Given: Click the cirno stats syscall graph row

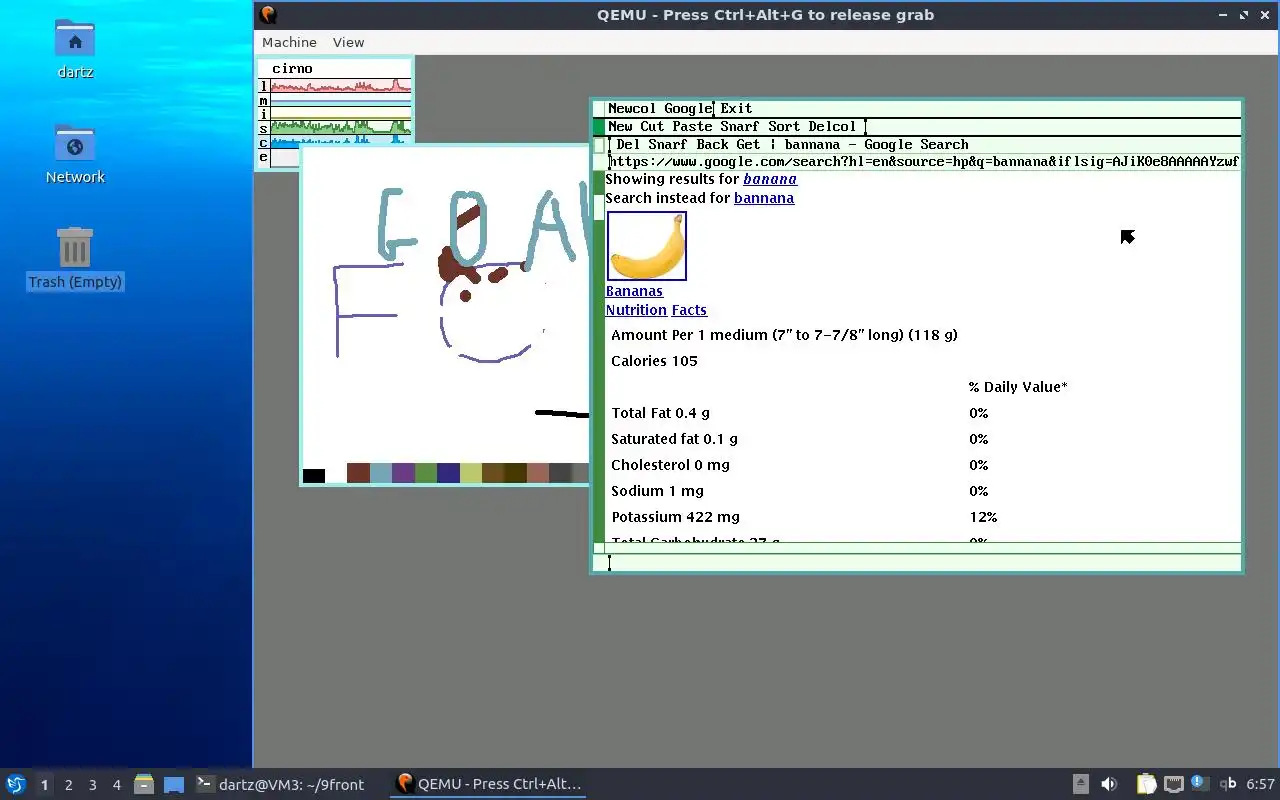Looking at the screenshot, I should [x=341, y=128].
